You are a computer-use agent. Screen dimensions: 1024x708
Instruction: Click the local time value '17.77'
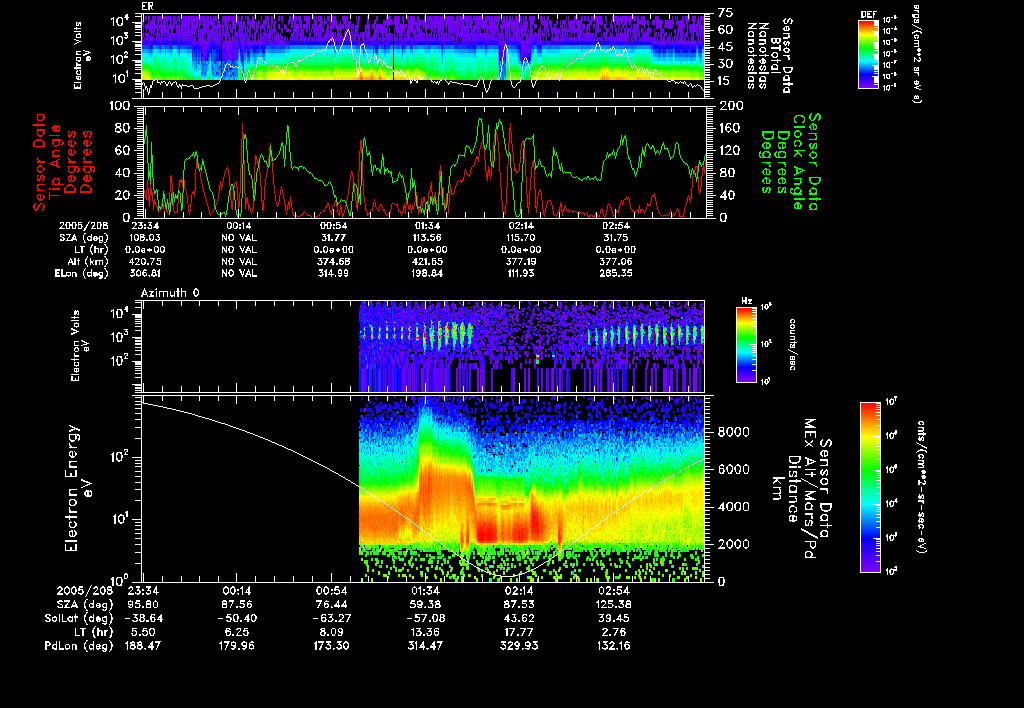click(519, 632)
